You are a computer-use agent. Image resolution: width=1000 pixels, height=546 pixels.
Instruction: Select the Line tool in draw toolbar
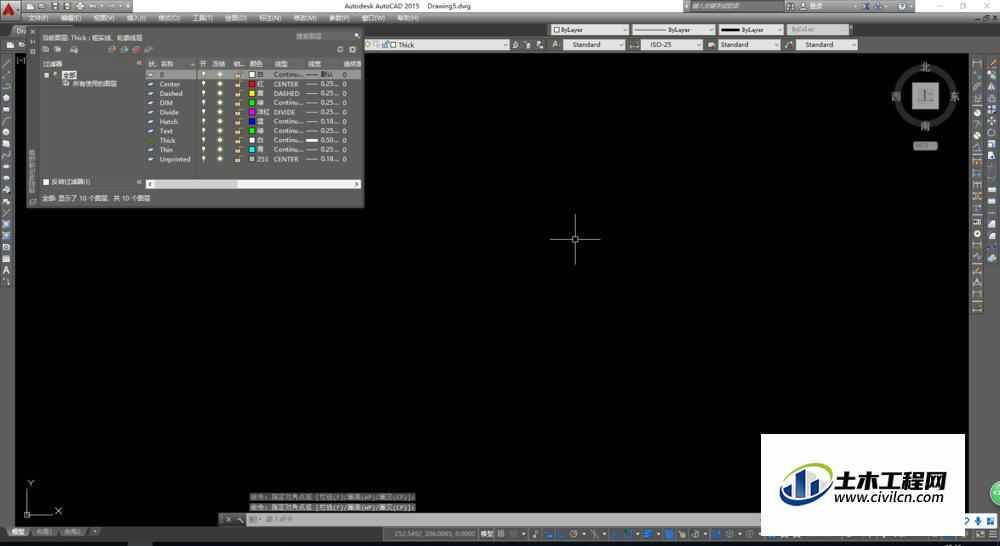tap(6, 64)
